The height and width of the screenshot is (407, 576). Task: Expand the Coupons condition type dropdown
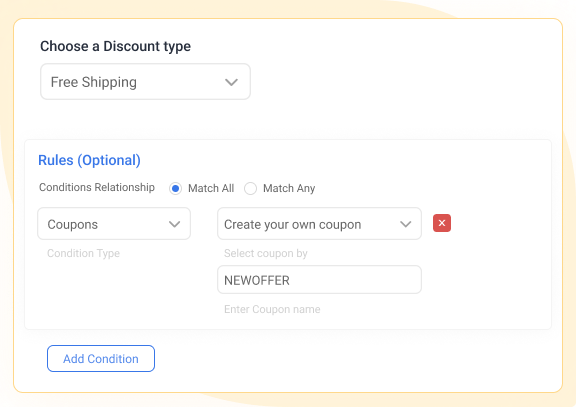114,224
